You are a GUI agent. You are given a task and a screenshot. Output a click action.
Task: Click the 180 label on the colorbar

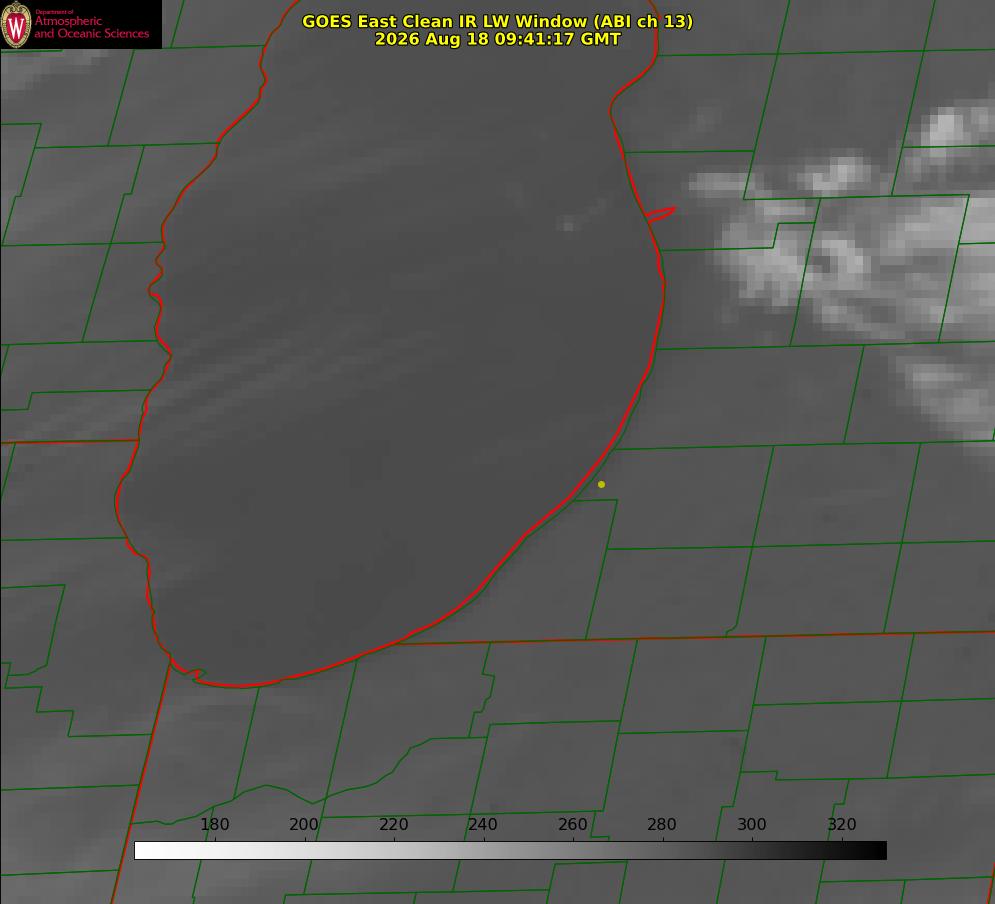pos(214,824)
